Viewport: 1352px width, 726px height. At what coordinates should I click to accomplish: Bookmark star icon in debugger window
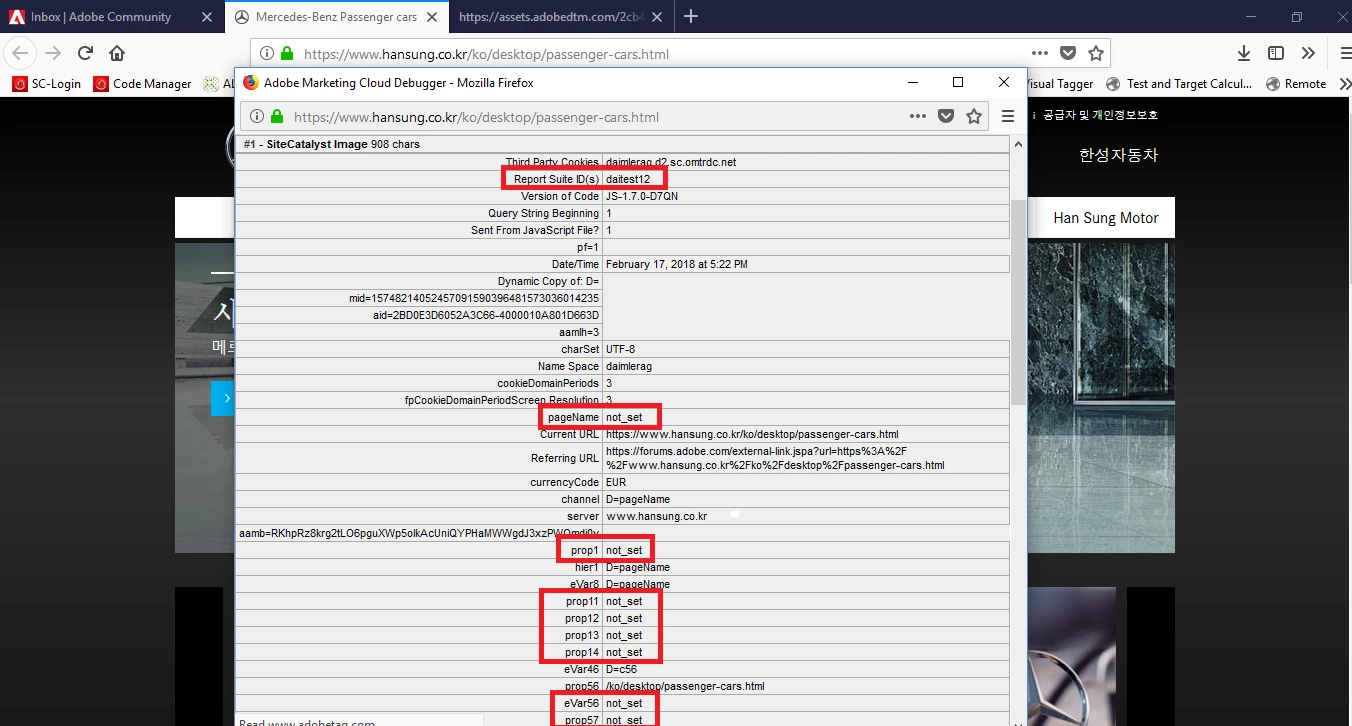[x=974, y=116]
